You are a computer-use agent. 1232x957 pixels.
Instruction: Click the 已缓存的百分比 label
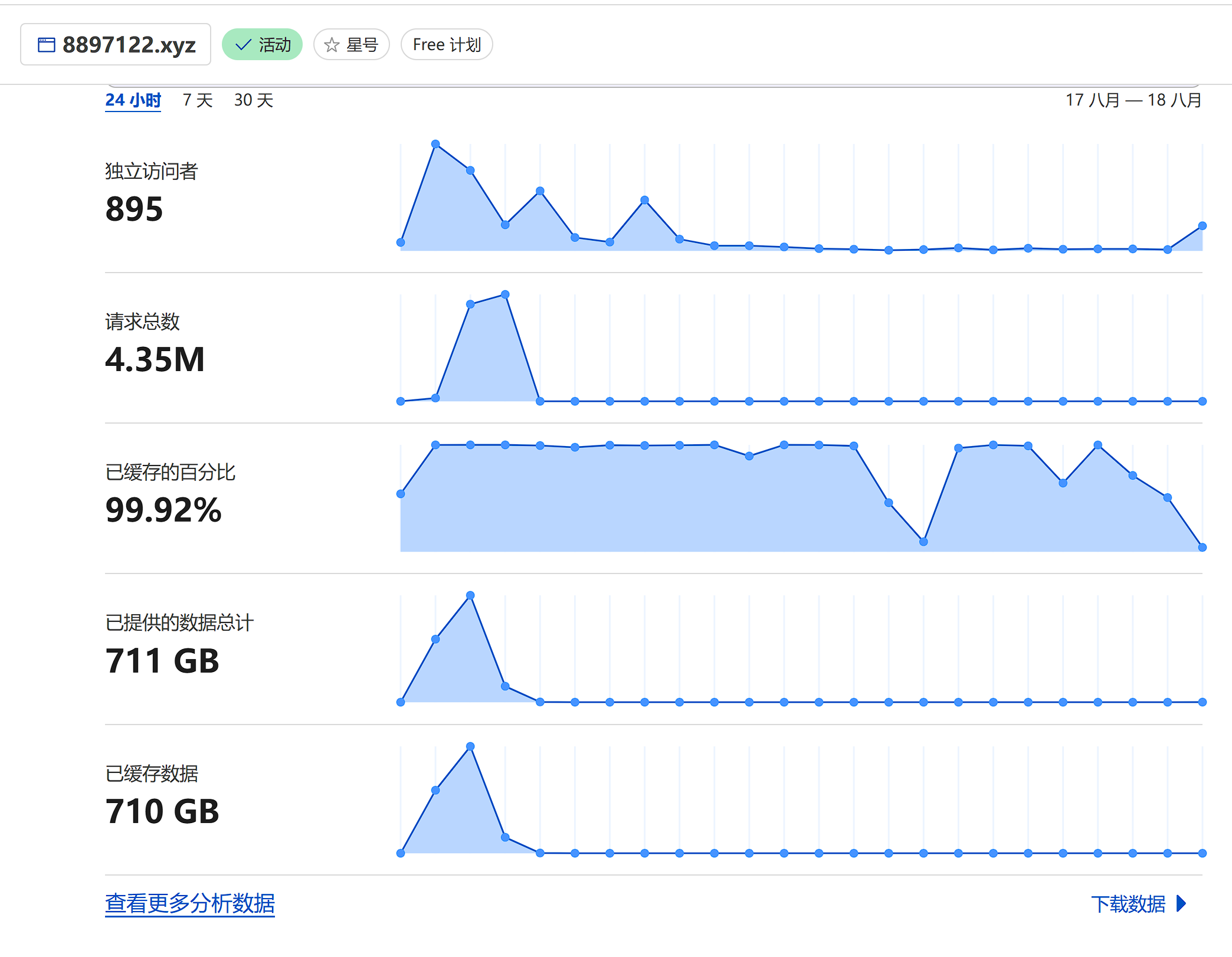tap(171, 472)
